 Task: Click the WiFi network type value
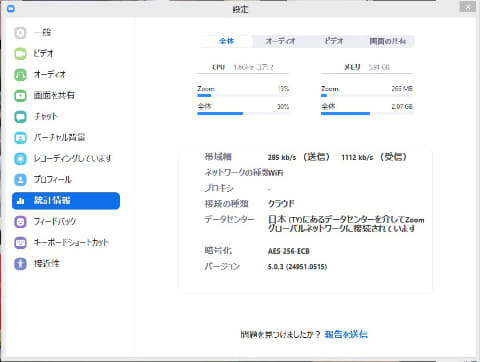point(276,173)
